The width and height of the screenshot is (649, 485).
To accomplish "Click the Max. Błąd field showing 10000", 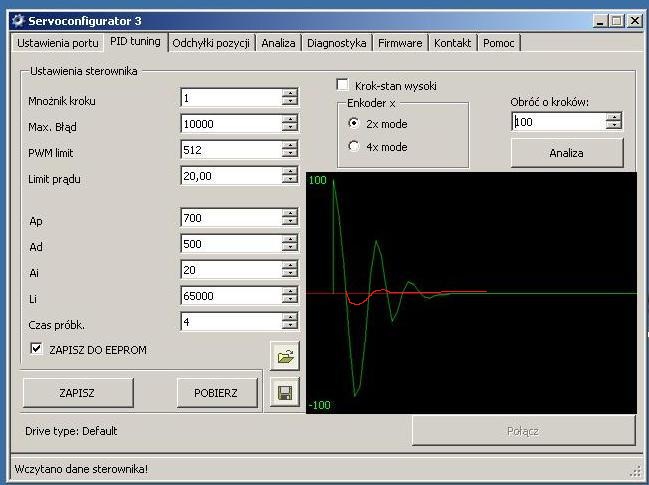I will click(x=231, y=124).
